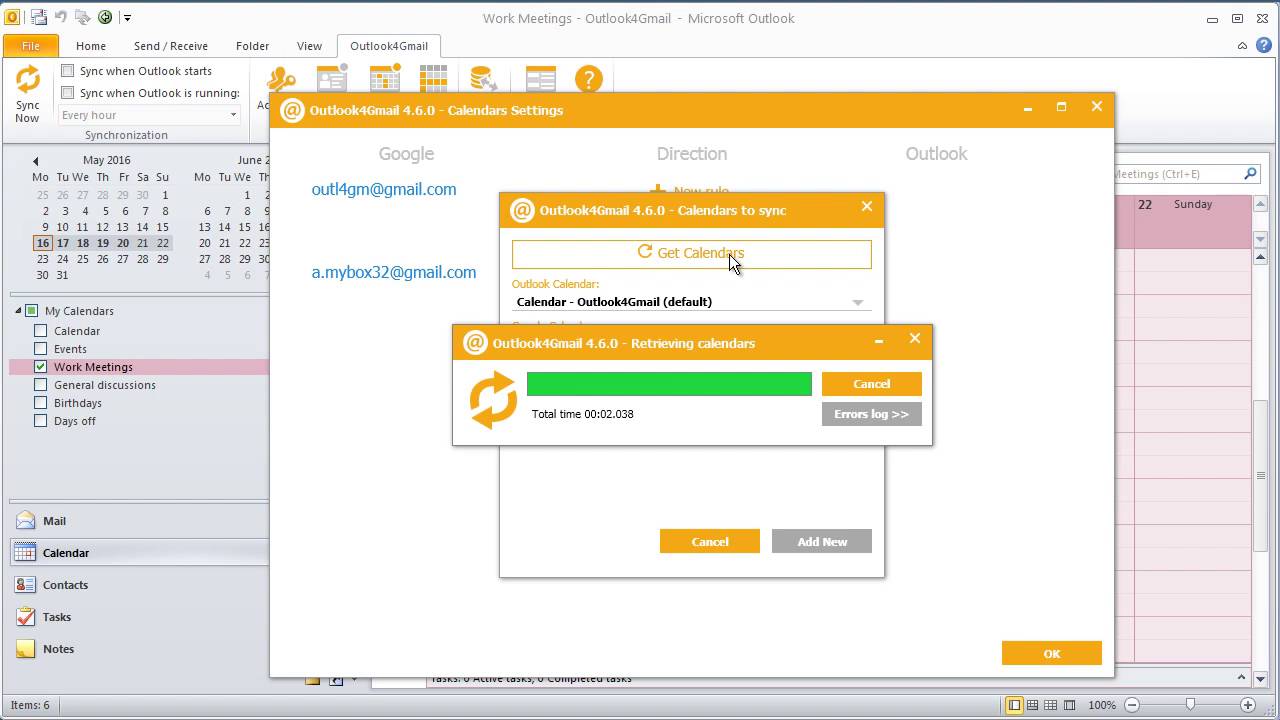Enable Sync when Outlook starts checkbox

(x=68, y=71)
